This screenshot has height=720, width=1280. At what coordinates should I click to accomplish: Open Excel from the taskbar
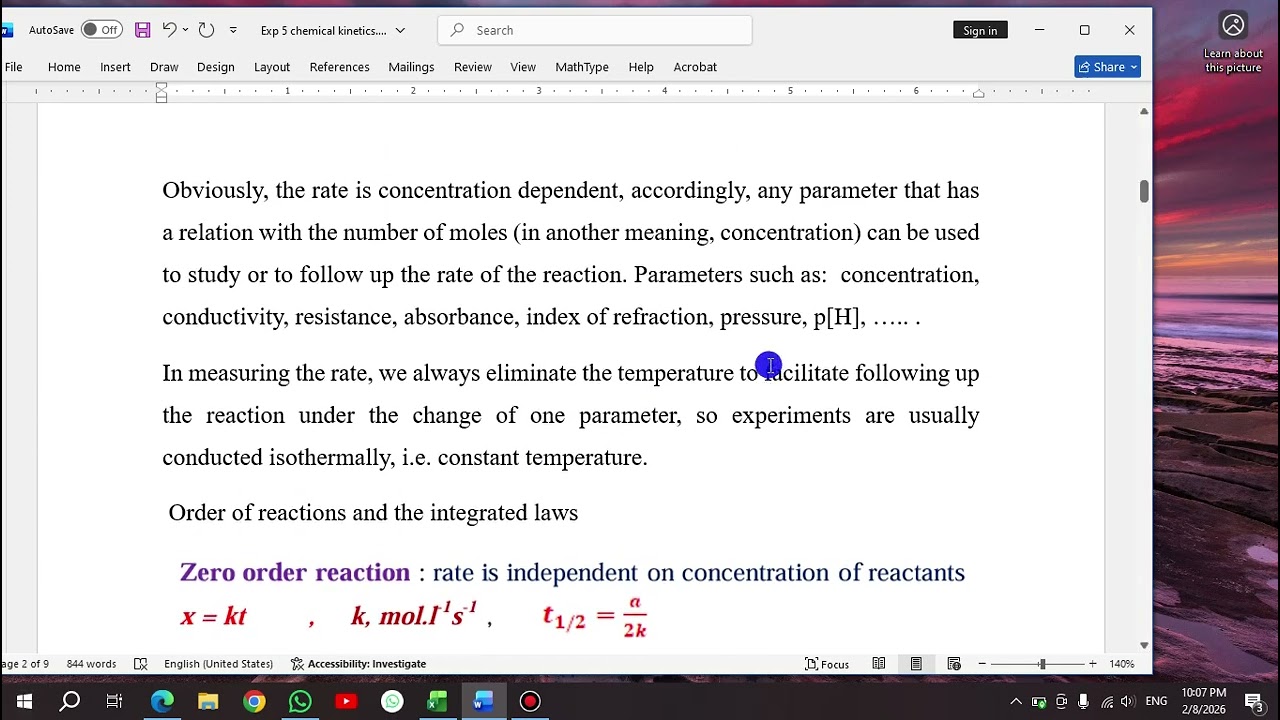point(438,702)
